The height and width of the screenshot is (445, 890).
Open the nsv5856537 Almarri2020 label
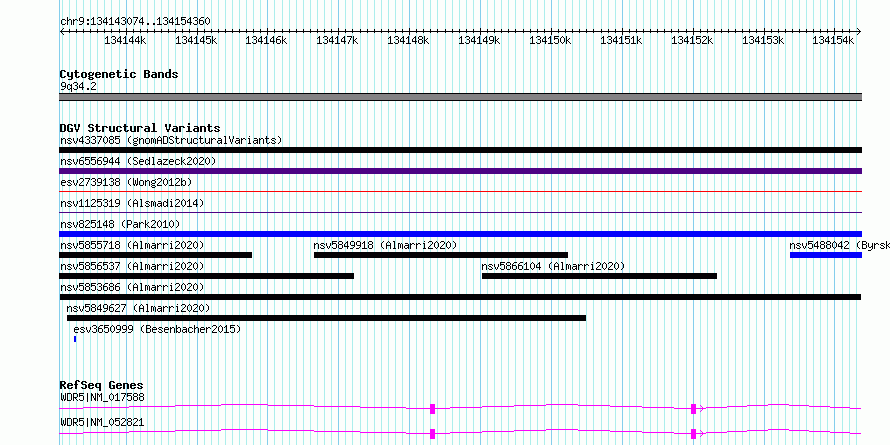click(132, 267)
